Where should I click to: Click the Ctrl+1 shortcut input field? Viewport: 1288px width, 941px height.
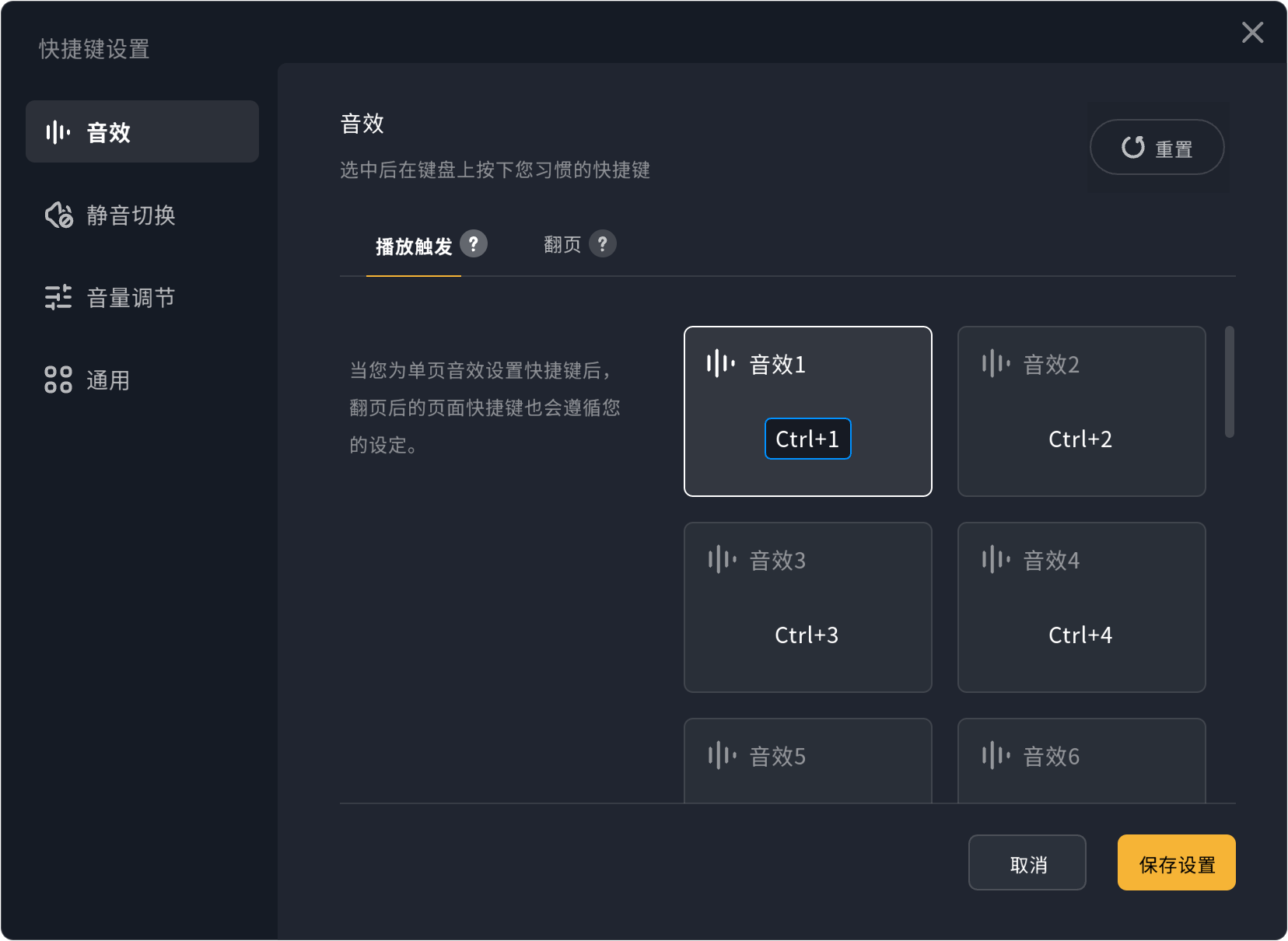(807, 439)
